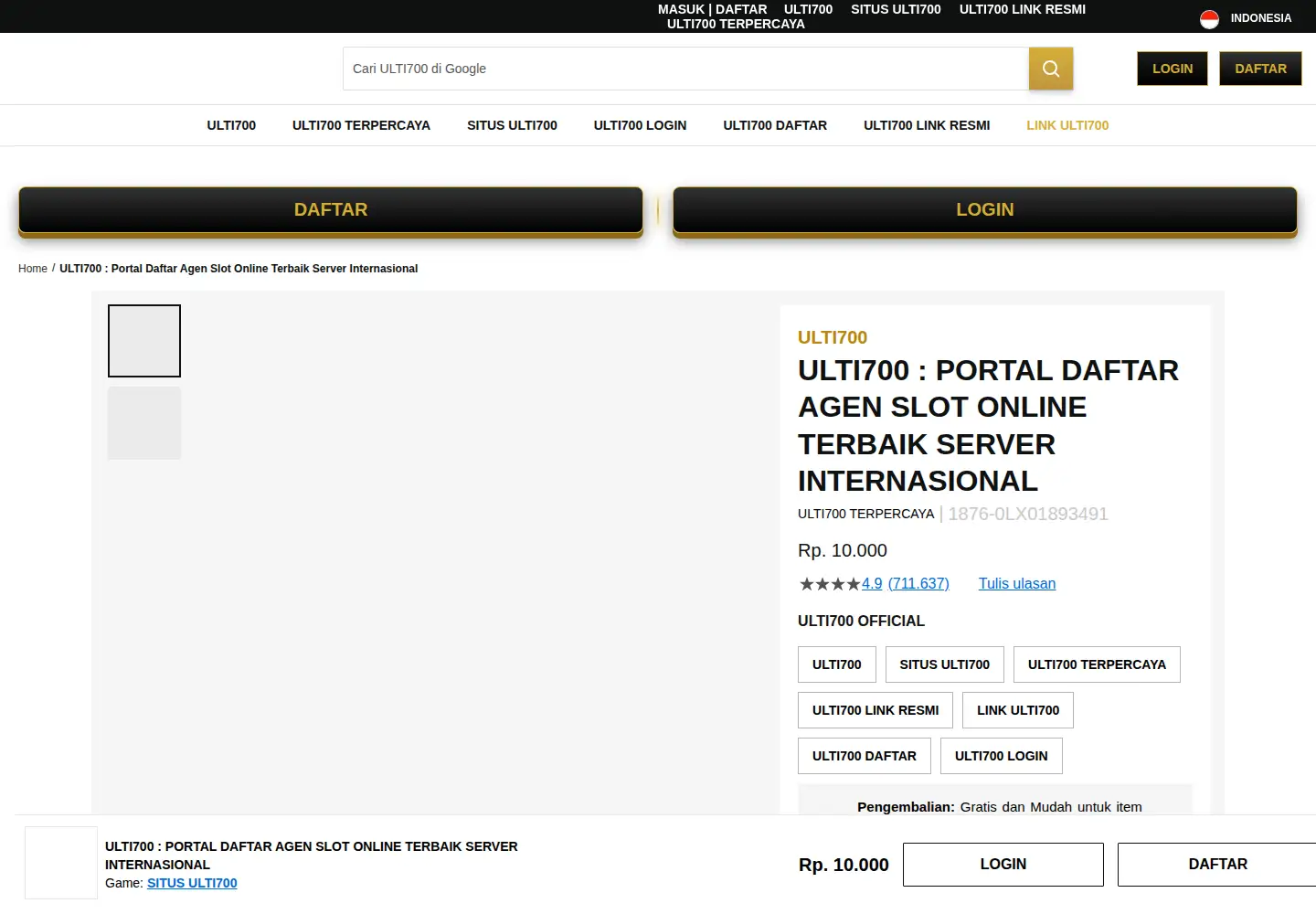
Task: Open ULTI700 TERPERCAYA navigation menu item
Action: point(361,125)
